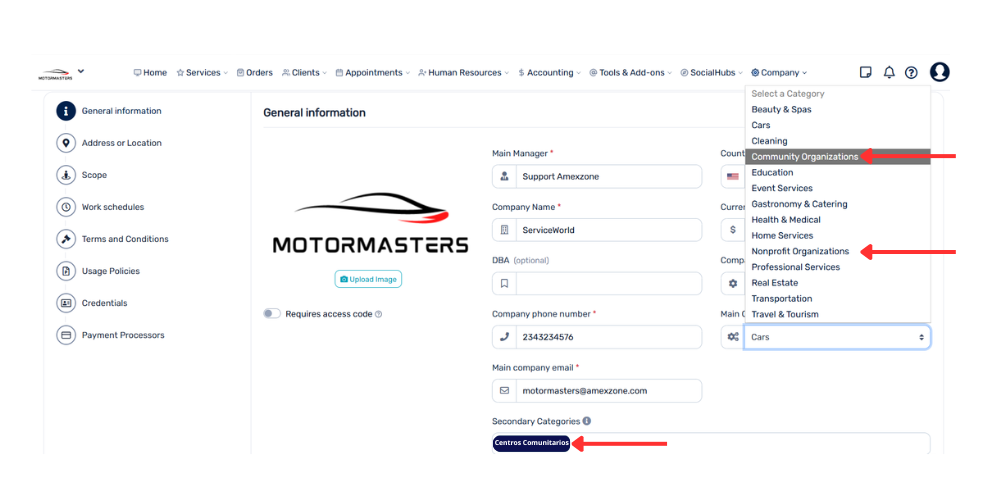Click the General information sidebar icon

point(66,111)
